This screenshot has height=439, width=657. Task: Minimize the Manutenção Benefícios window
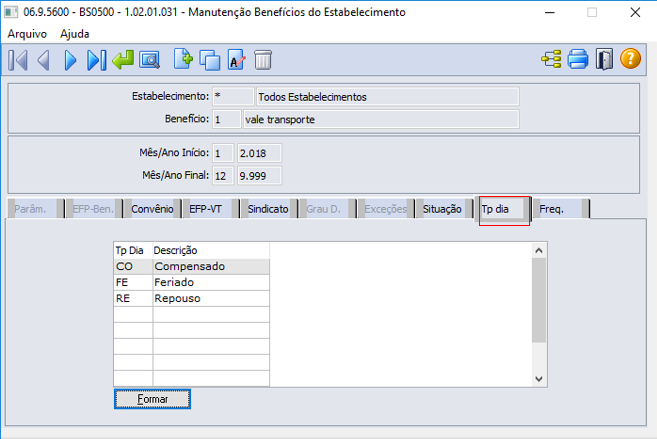tap(550, 13)
